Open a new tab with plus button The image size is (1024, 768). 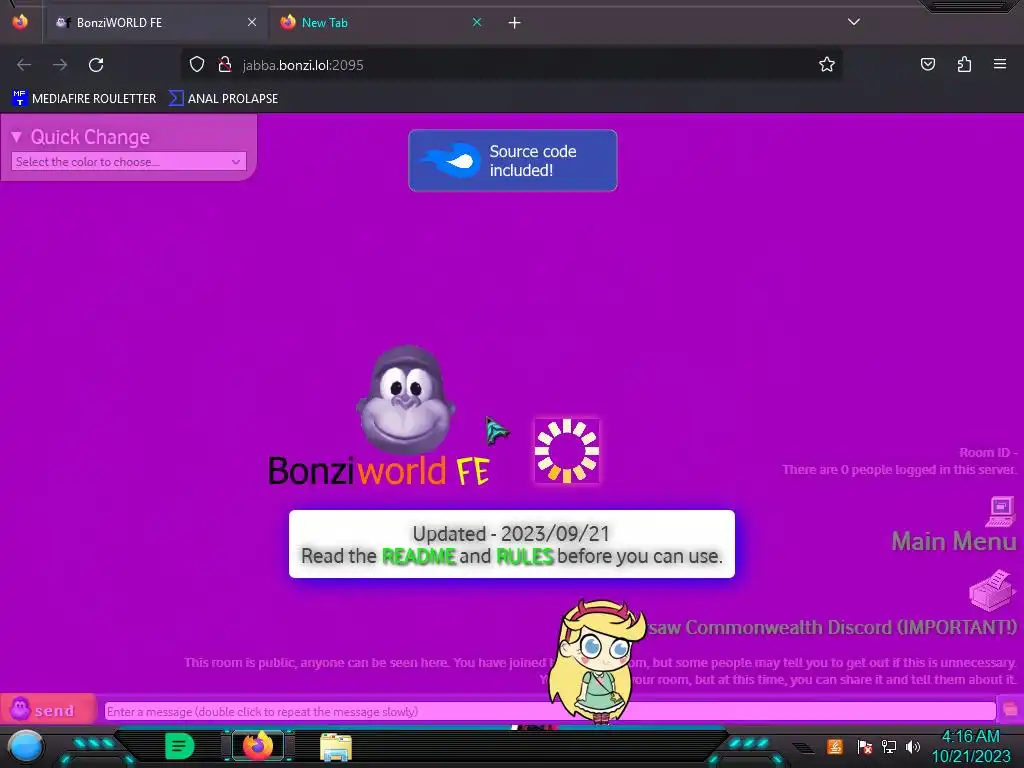(515, 23)
